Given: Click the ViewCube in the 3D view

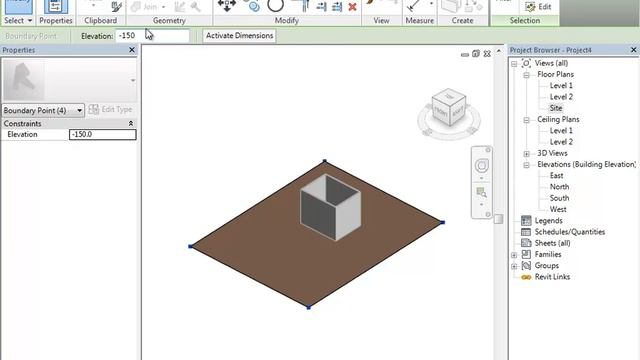Looking at the screenshot, I should tap(449, 108).
